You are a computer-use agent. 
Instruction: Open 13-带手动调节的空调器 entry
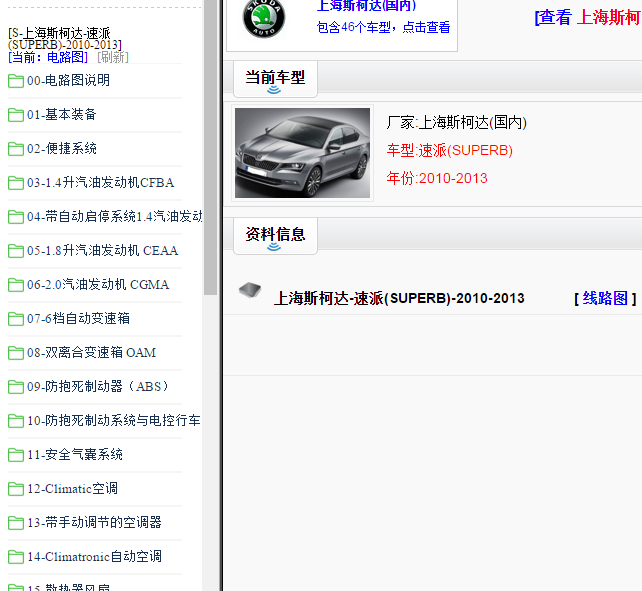pyautogui.click(x=95, y=522)
